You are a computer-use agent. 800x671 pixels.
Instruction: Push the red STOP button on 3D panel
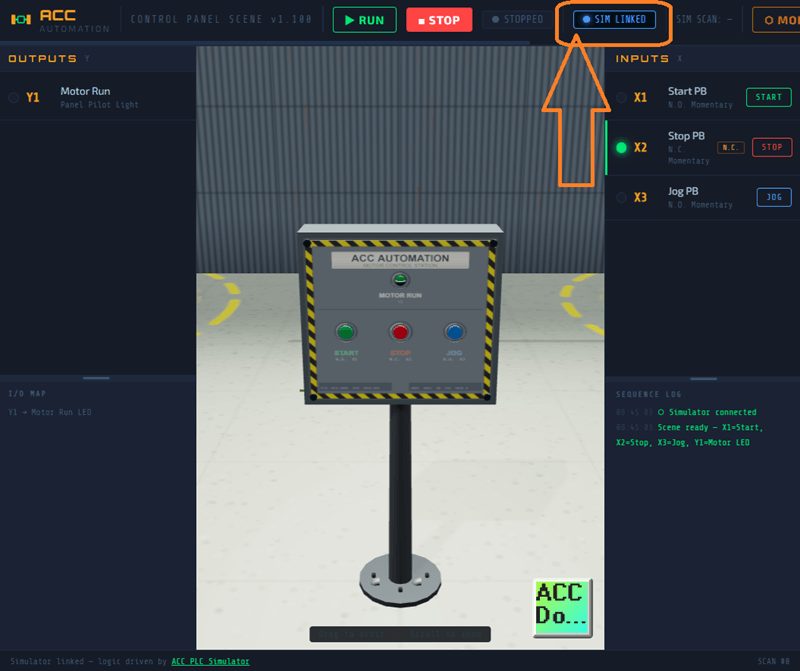coord(400,332)
